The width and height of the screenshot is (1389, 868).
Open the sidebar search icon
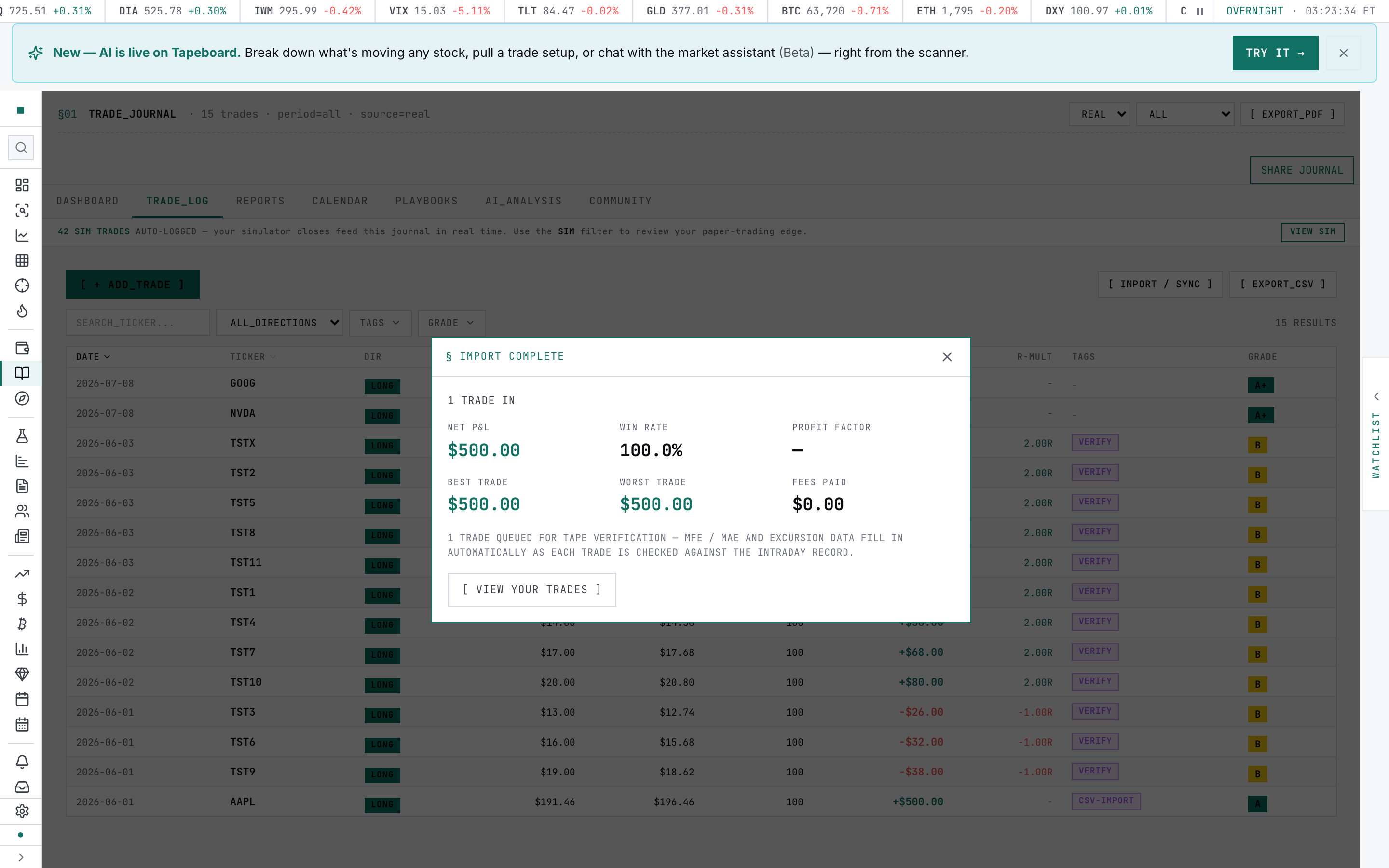[21, 148]
